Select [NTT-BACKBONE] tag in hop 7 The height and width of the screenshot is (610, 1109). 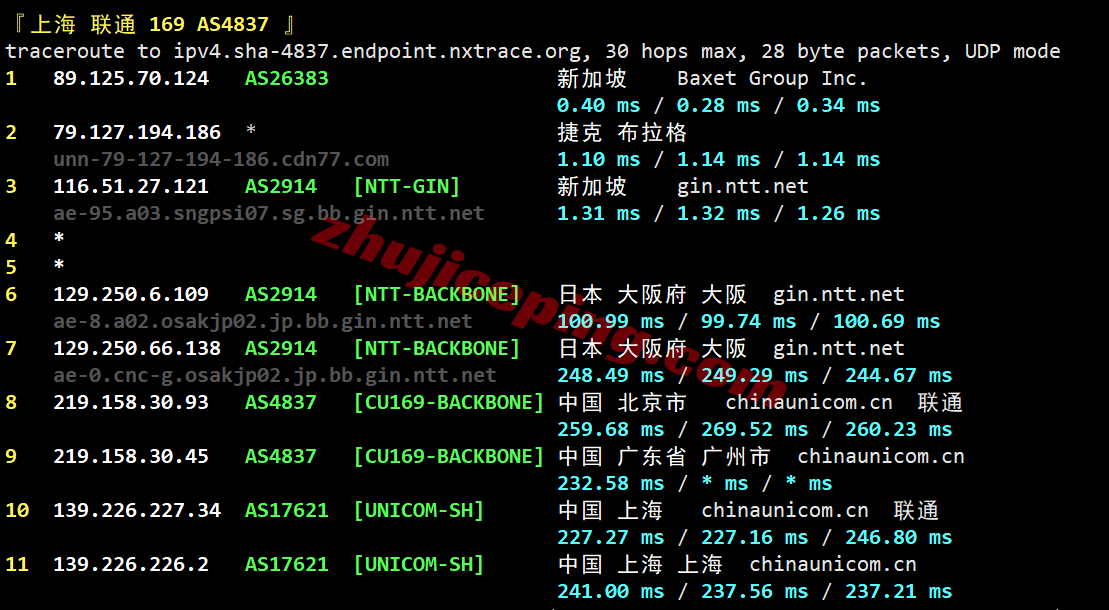(x=437, y=348)
